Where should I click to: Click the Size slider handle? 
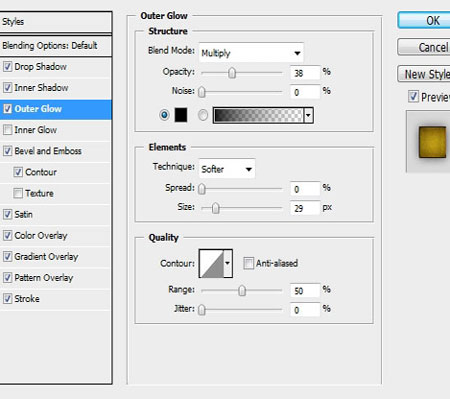(x=216, y=208)
